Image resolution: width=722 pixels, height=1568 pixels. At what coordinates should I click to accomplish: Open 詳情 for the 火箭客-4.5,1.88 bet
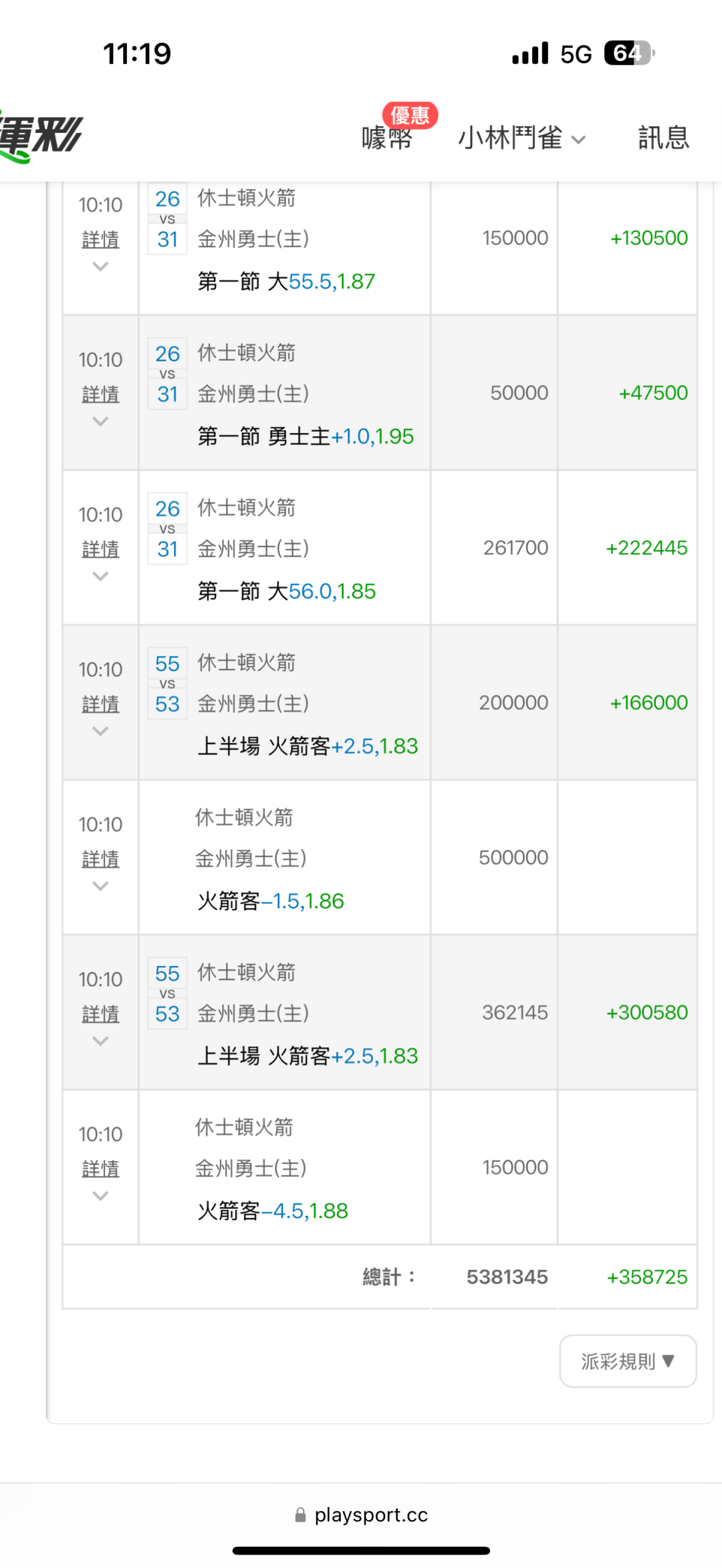[x=100, y=1169]
